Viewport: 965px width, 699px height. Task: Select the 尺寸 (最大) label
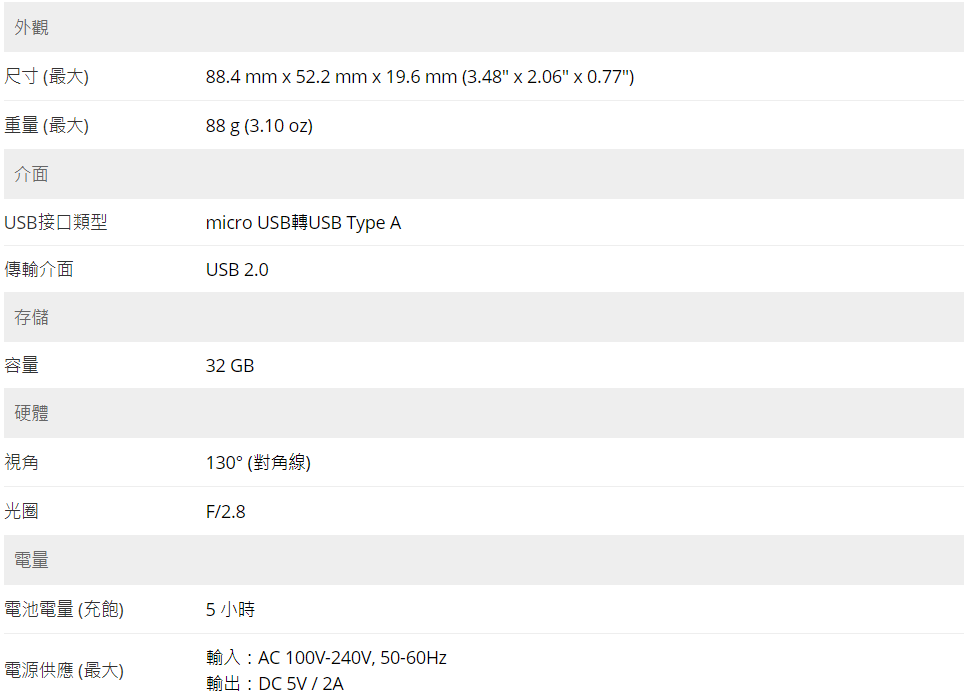coord(47,76)
